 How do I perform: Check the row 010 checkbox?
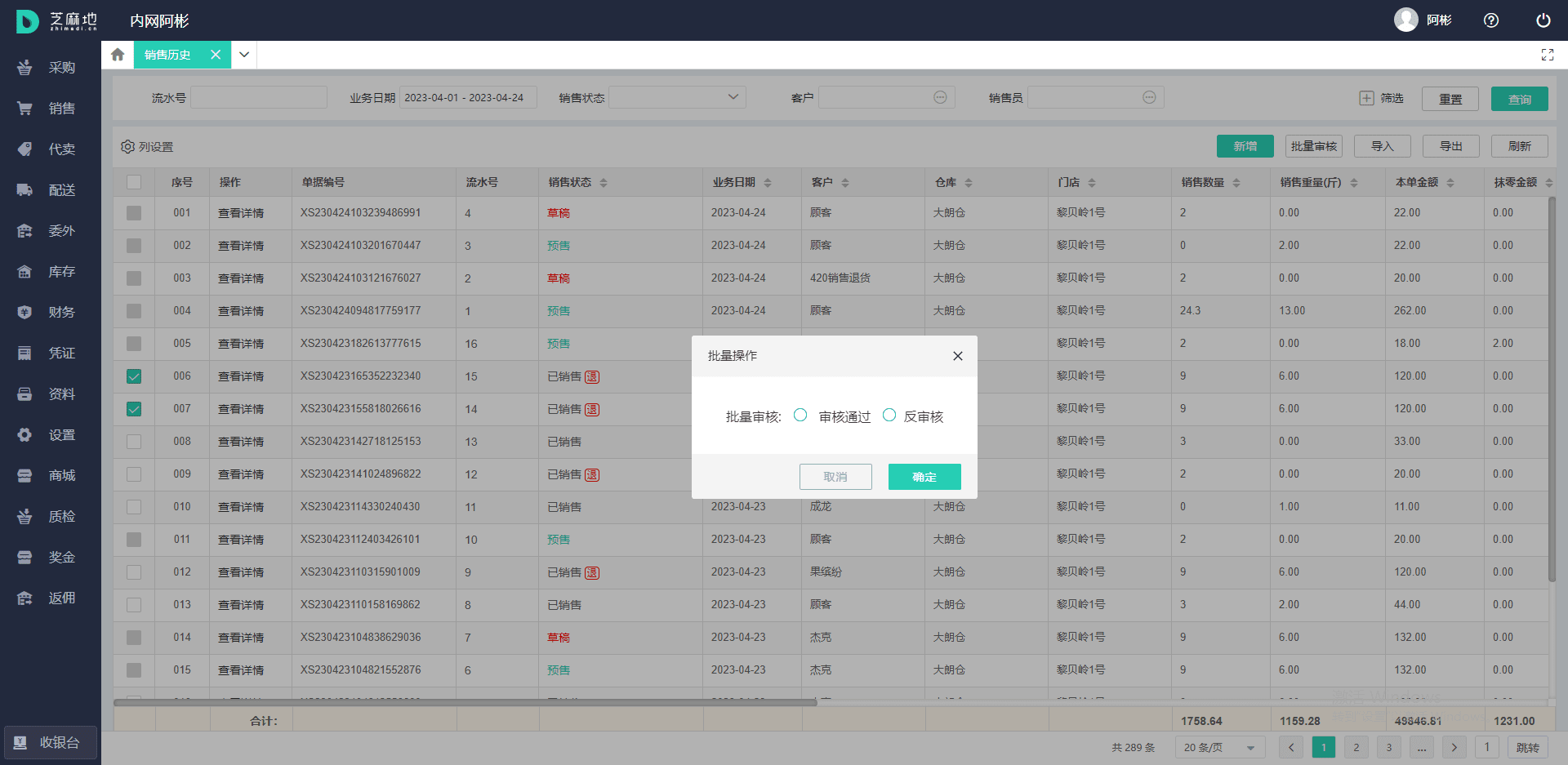tap(134, 507)
